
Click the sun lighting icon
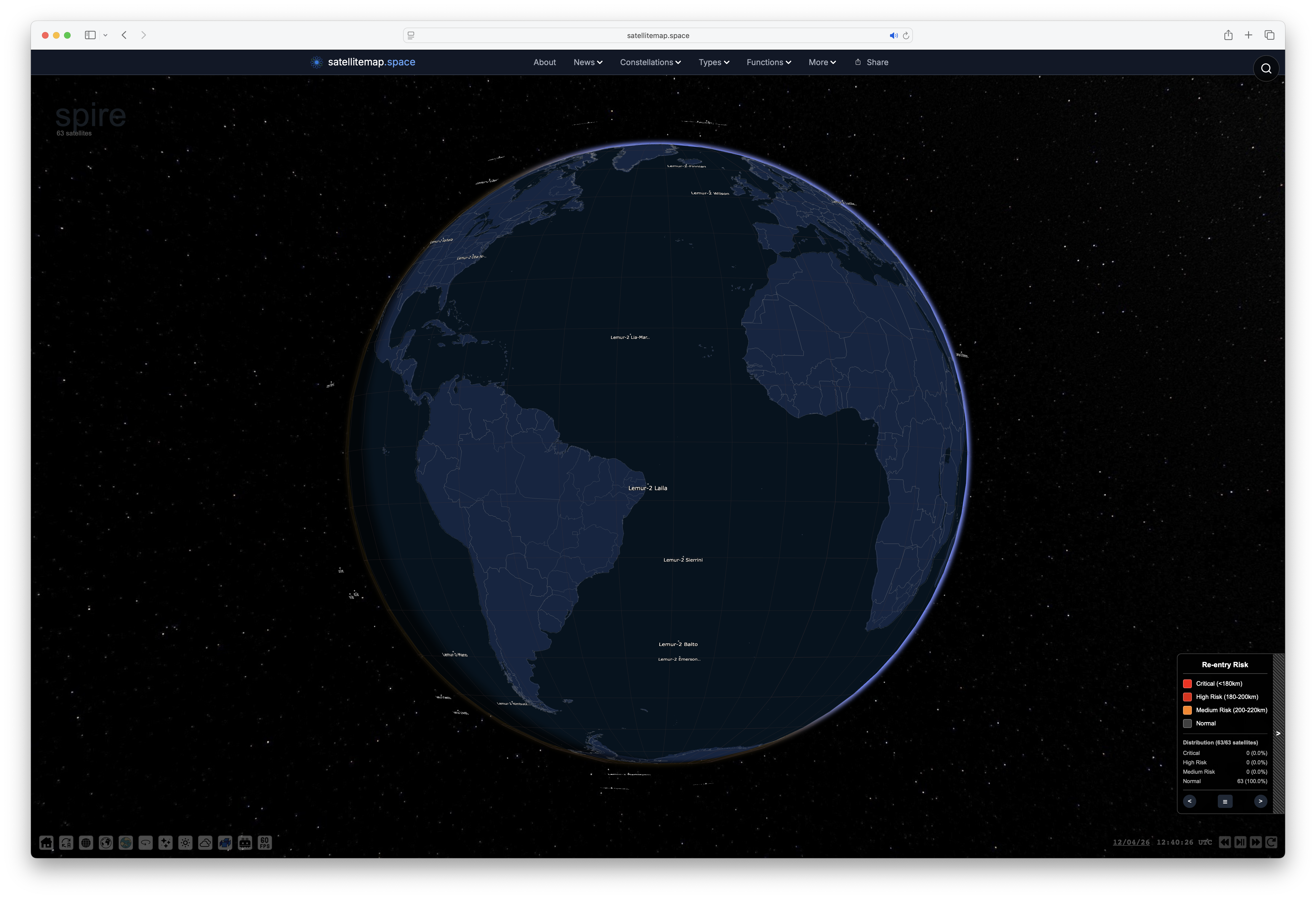coord(185,843)
